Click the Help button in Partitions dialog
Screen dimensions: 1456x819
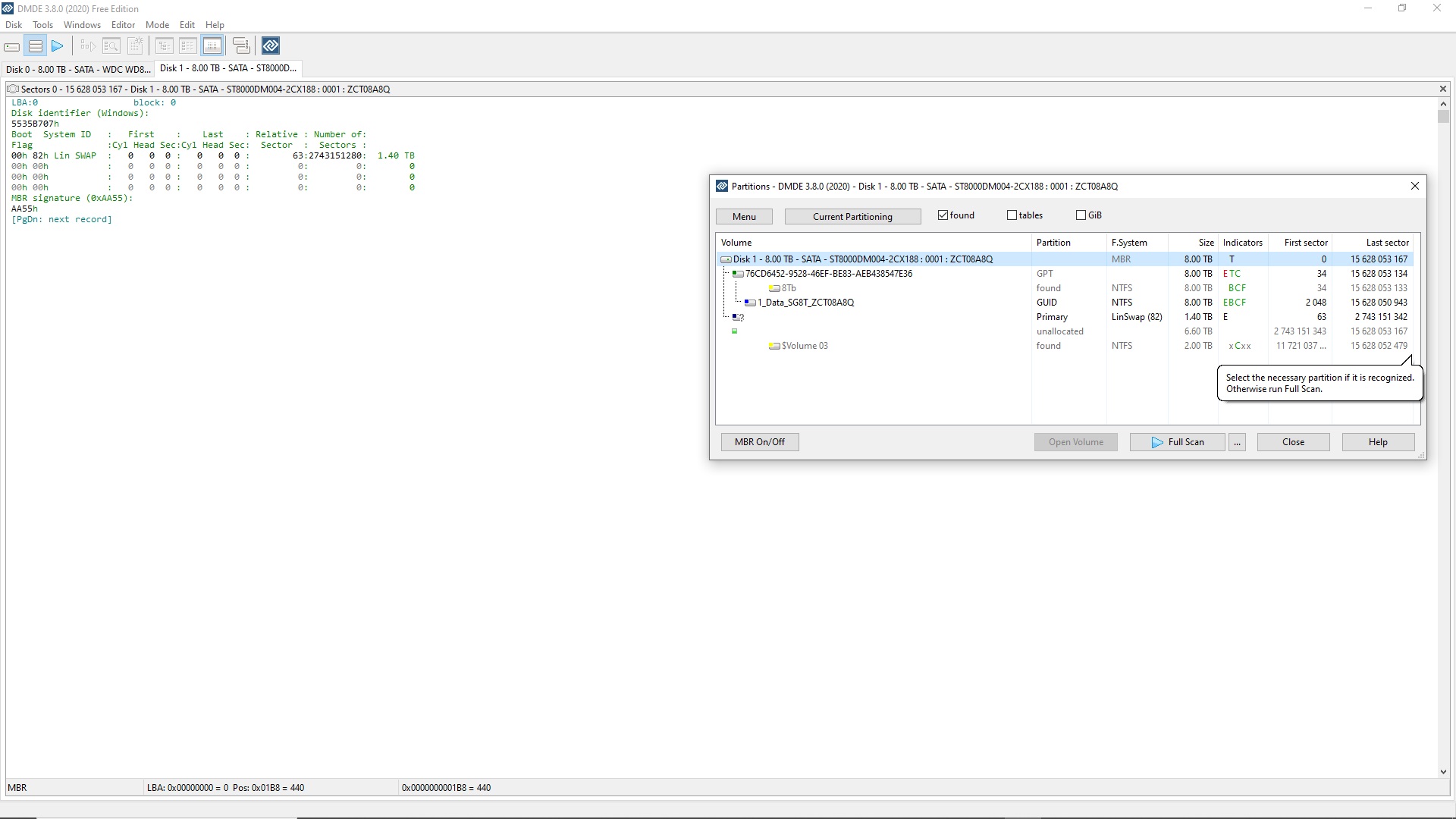1379,442
